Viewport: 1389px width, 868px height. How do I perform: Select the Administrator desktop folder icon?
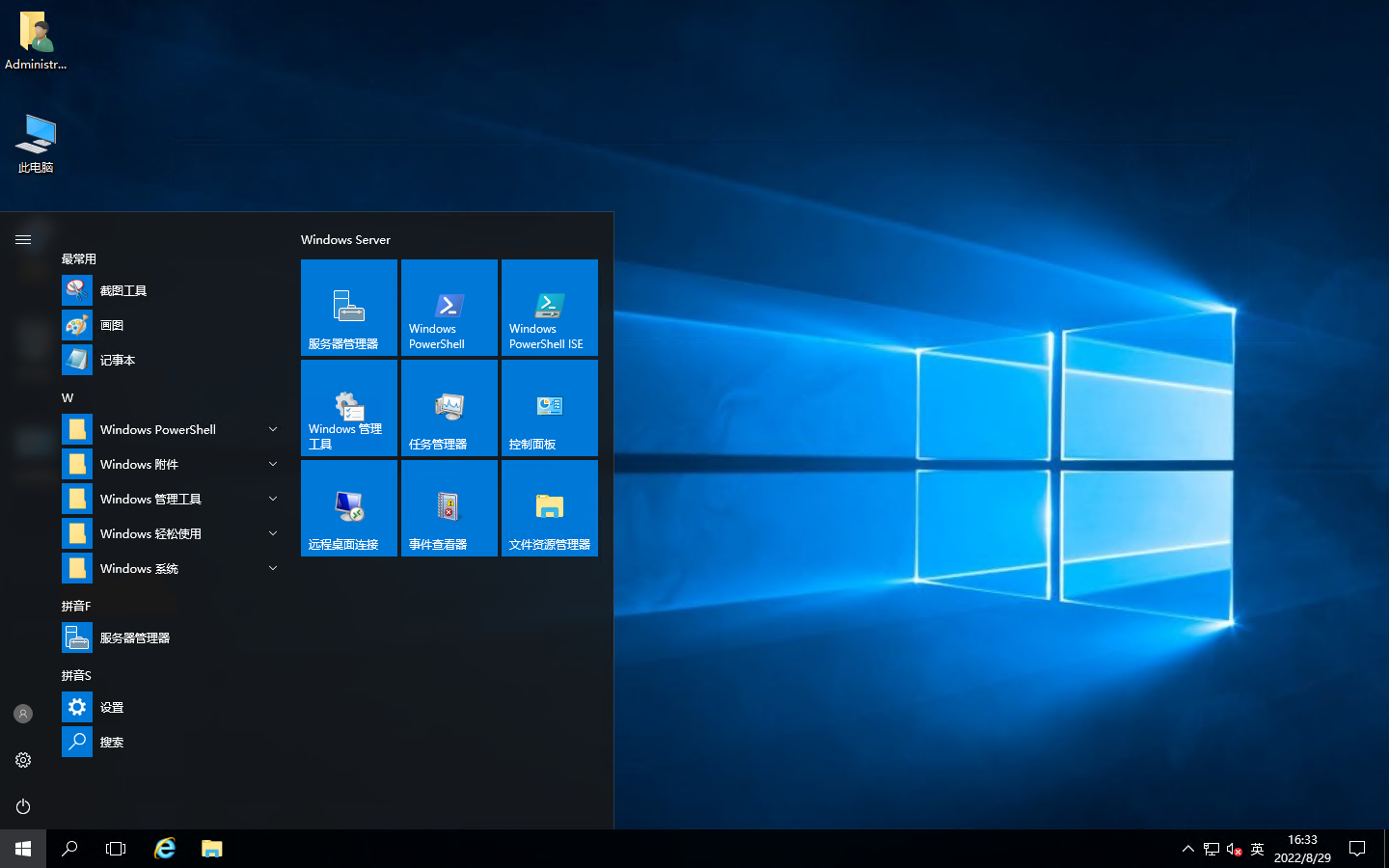tap(36, 41)
